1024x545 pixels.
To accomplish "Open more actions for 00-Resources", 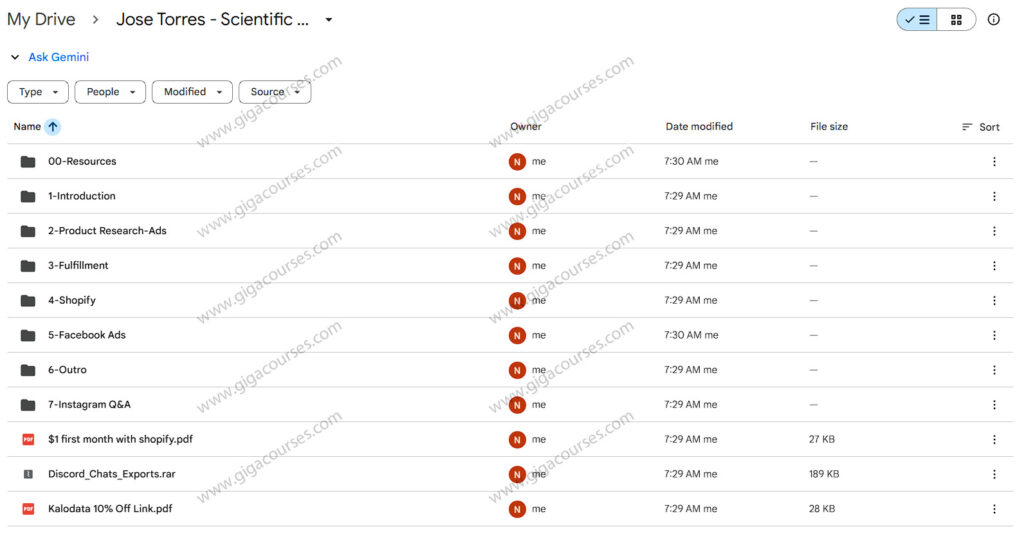I will 994,161.
